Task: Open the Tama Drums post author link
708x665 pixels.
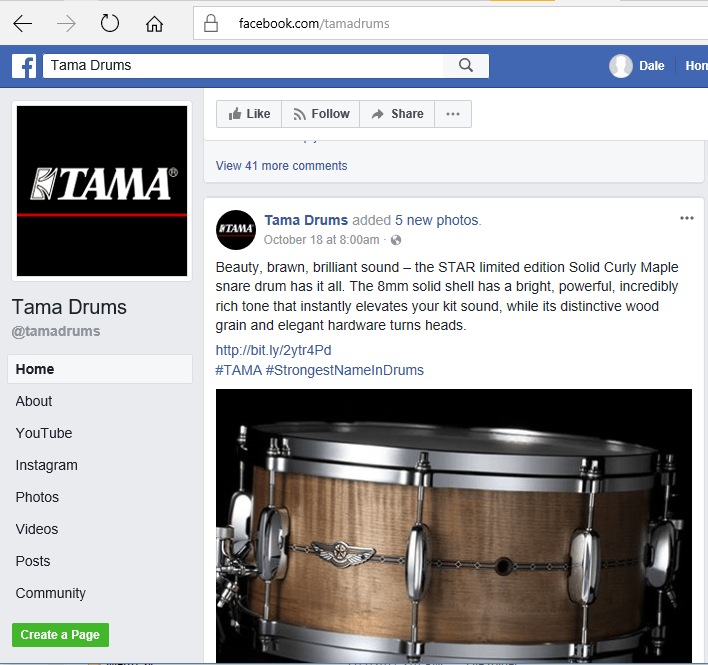Action: (x=306, y=220)
